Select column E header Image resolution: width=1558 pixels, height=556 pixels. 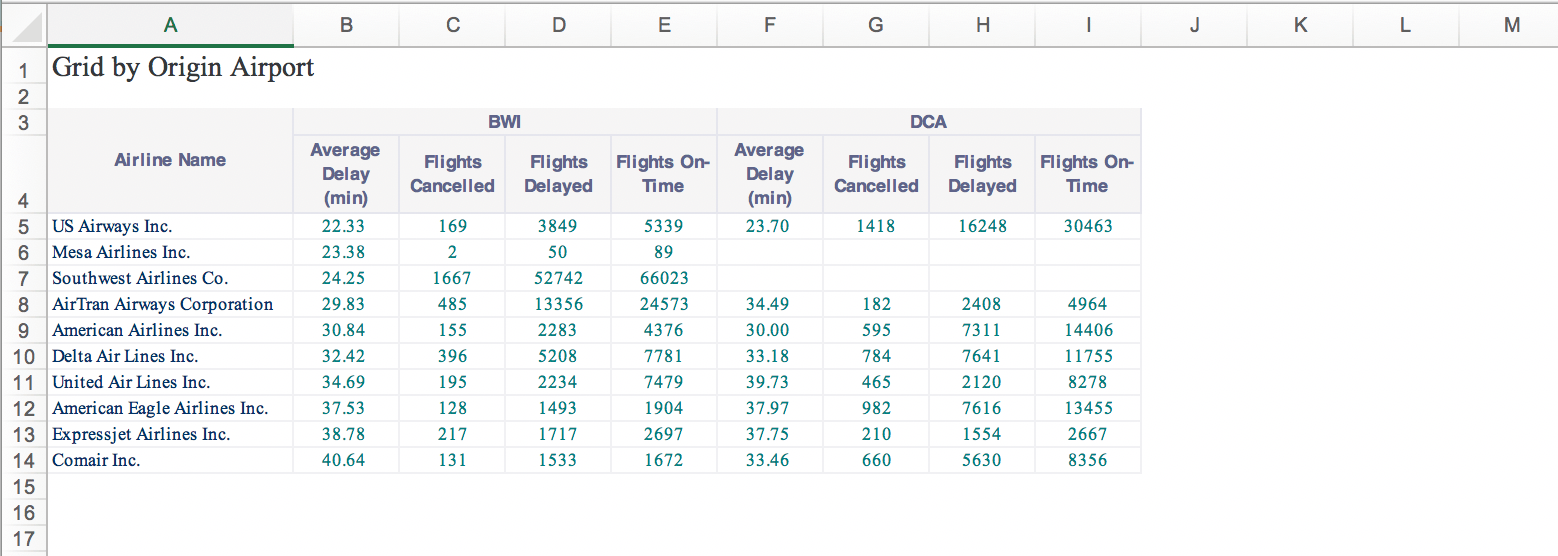pyautogui.click(x=664, y=26)
